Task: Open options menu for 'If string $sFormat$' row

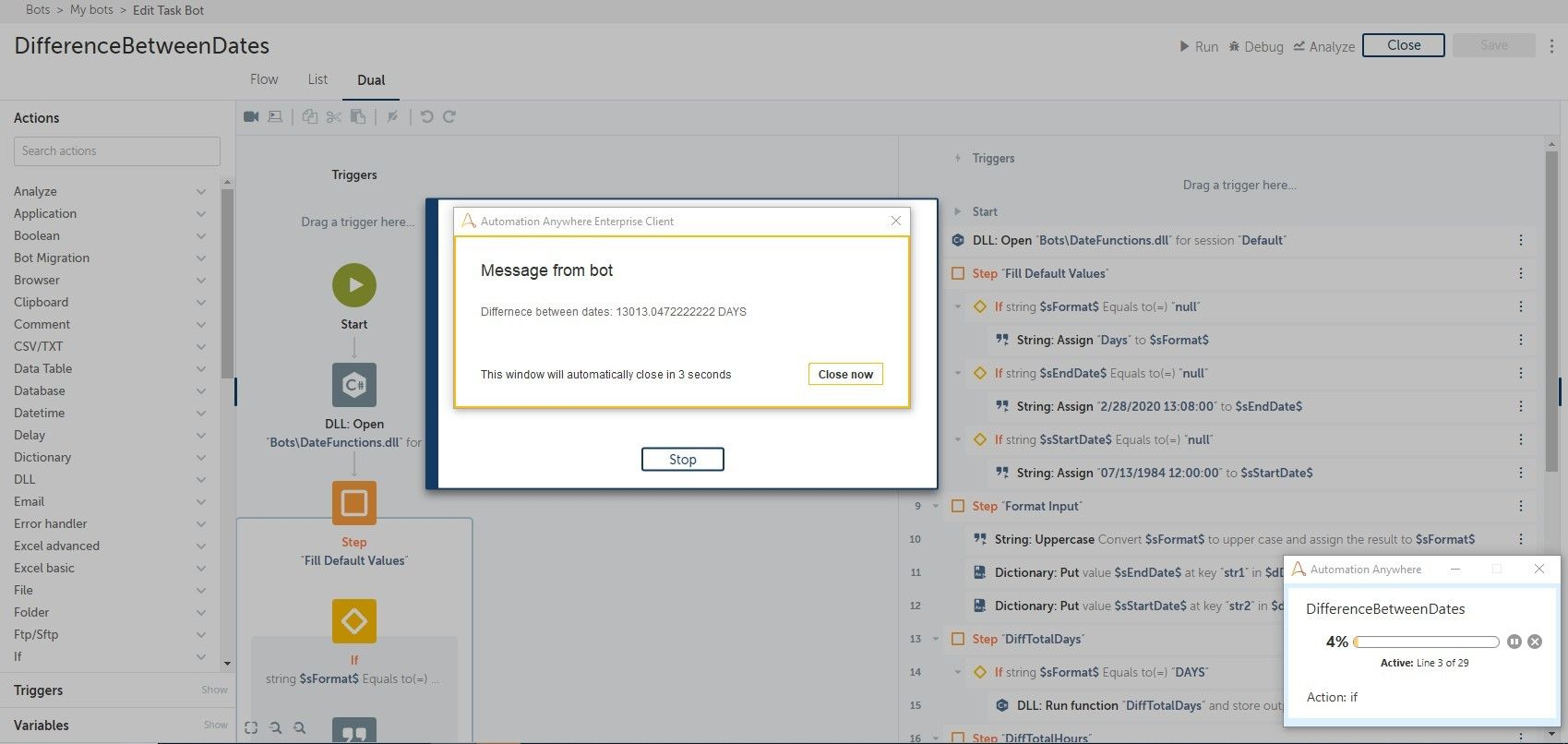Action: [1521, 306]
